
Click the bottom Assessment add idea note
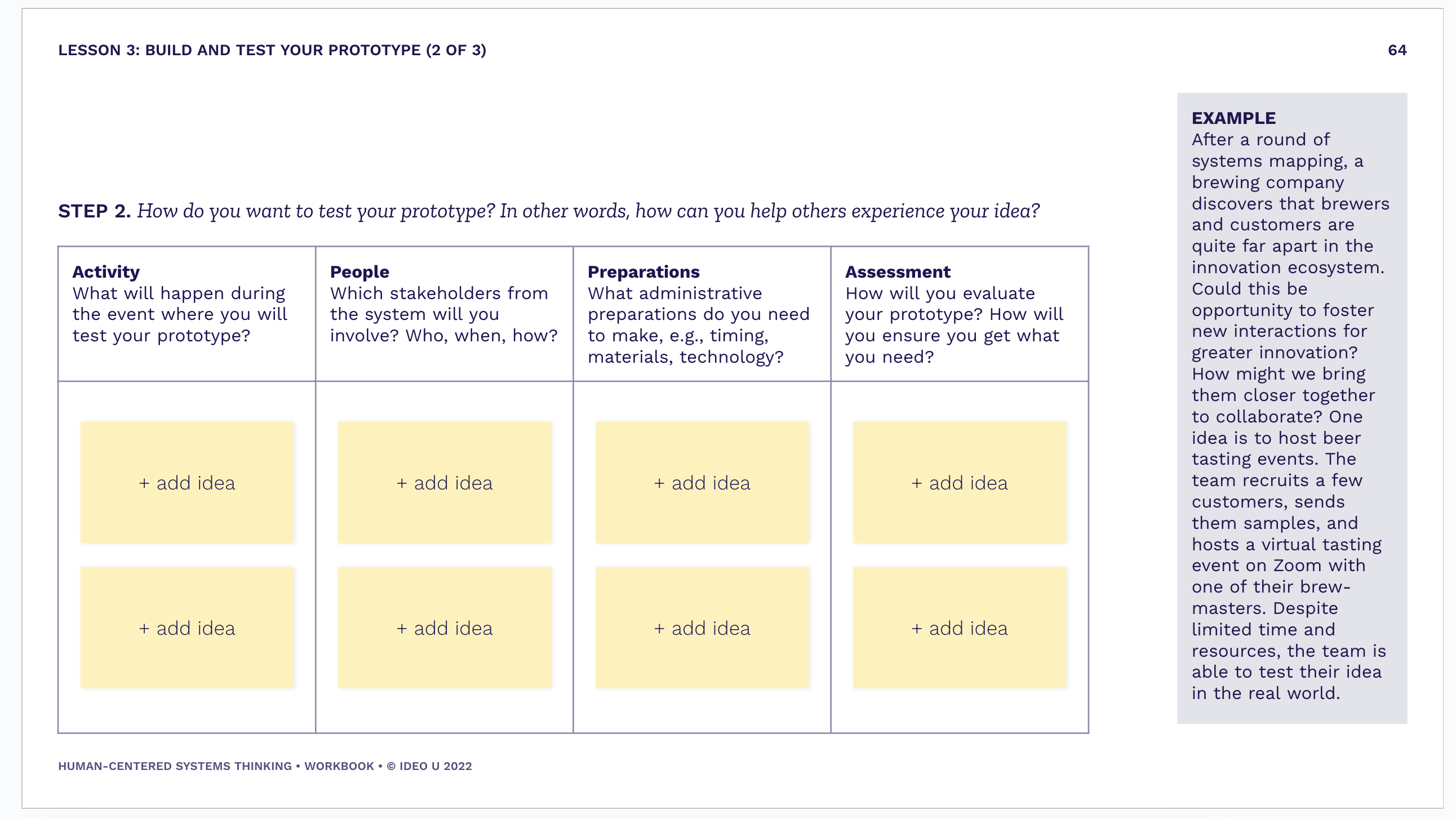960,628
